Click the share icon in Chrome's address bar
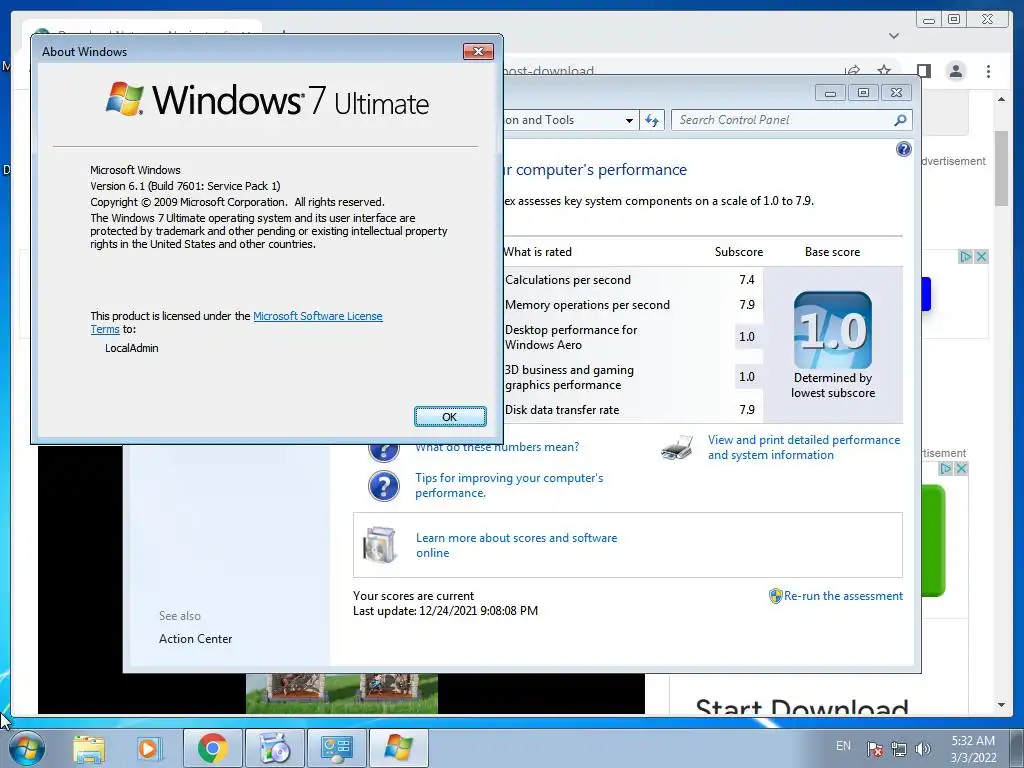This screenshot has width=1024, height=768. click(x=852, y=71)
